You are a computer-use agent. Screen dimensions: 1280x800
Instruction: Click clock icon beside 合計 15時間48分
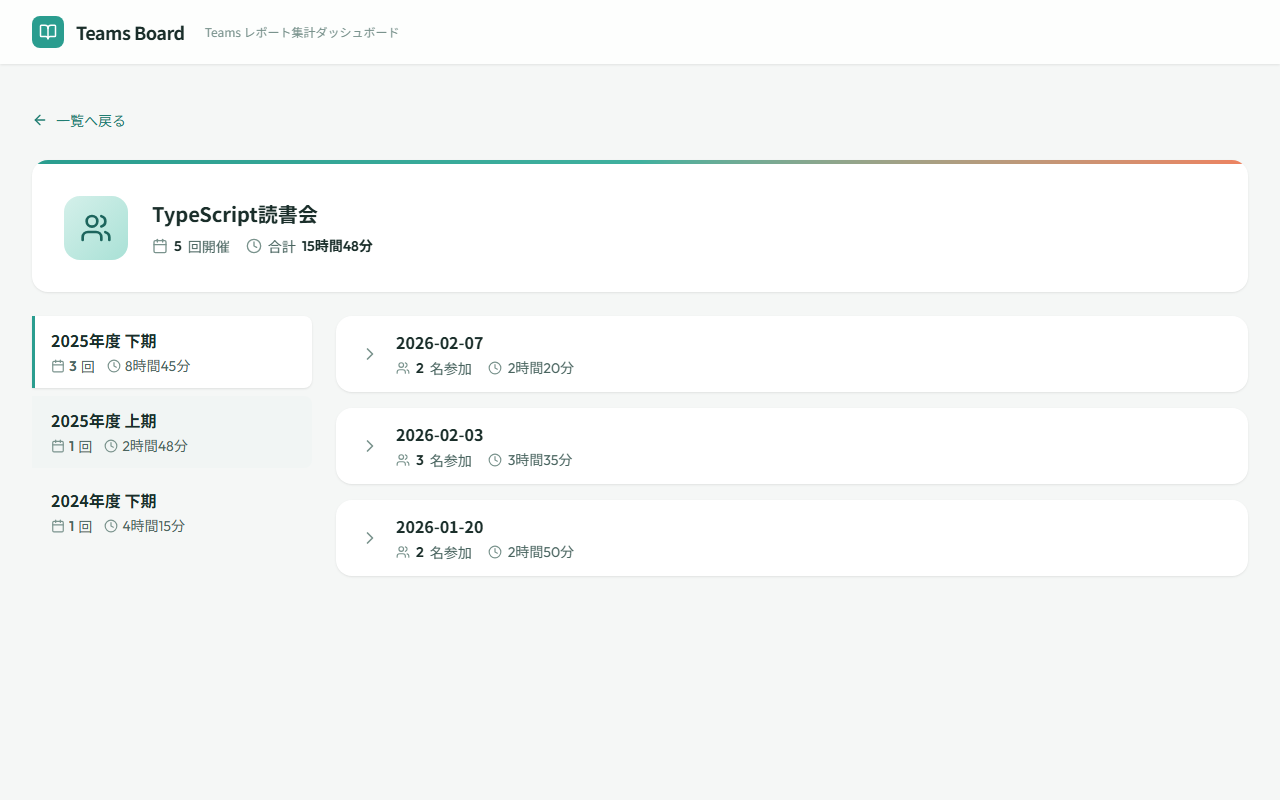[254, 246]
